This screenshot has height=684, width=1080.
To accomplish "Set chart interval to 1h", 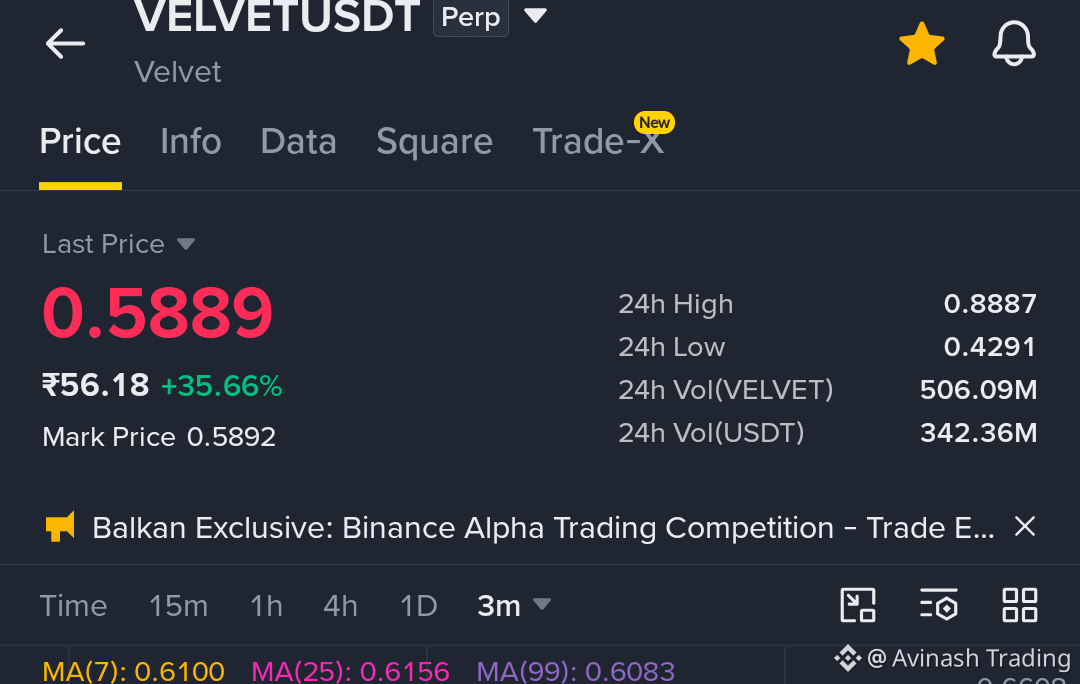I will coord(266,605).
